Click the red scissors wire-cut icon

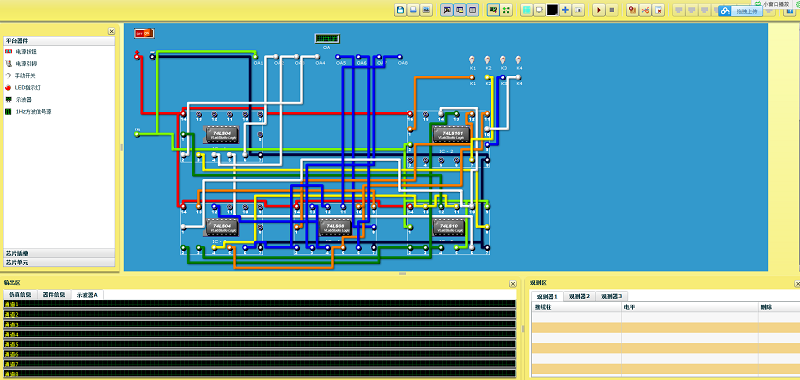pos(645,10)
